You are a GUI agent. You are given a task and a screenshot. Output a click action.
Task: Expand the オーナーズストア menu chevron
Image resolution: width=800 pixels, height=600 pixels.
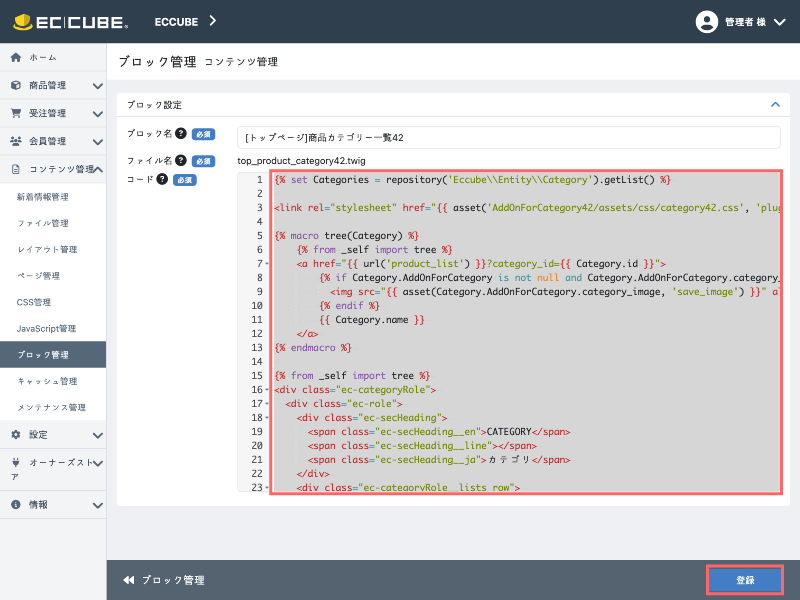click(x=97, y=463)
